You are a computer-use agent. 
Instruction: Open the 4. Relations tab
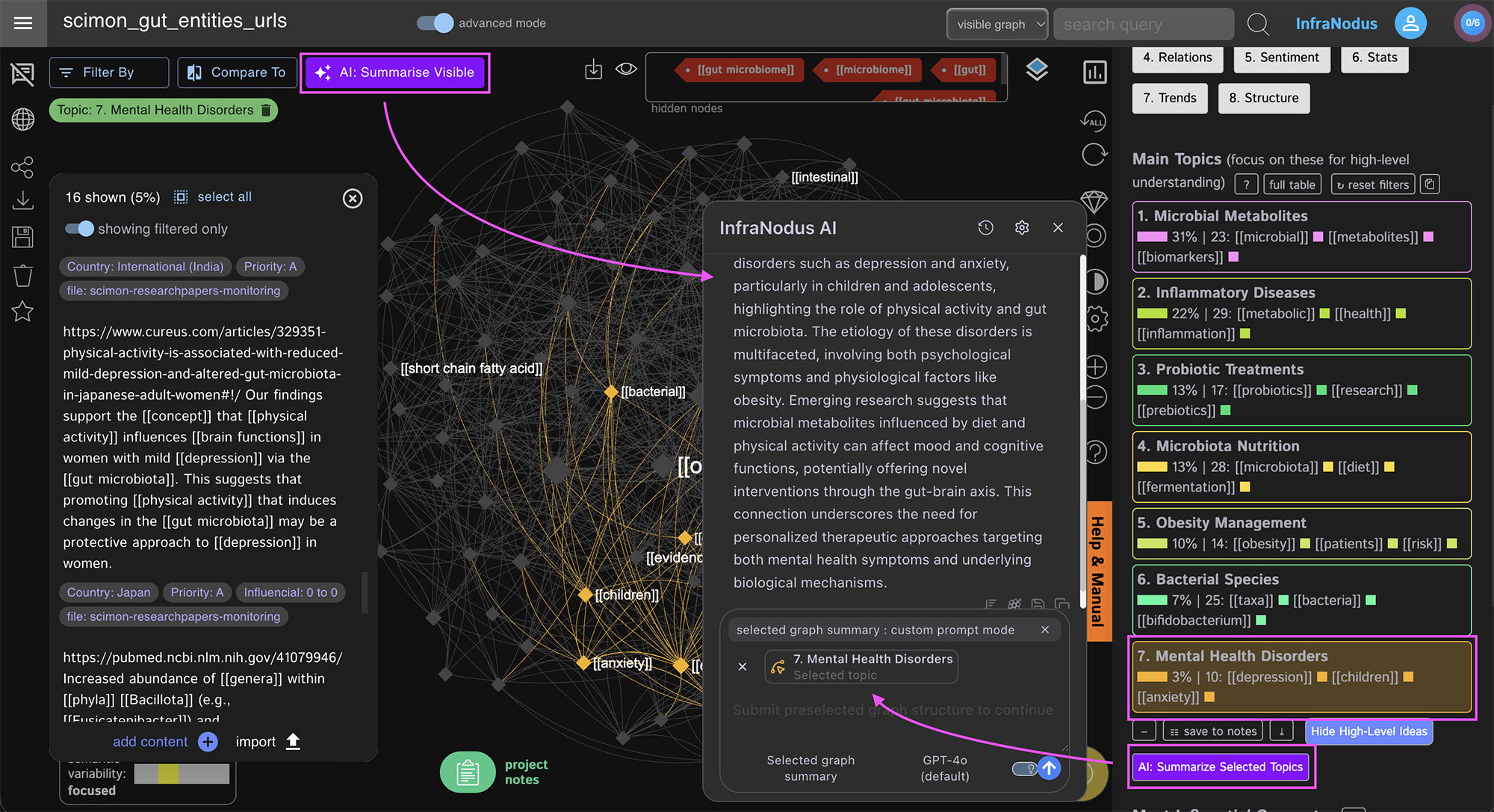[1177, 58]
